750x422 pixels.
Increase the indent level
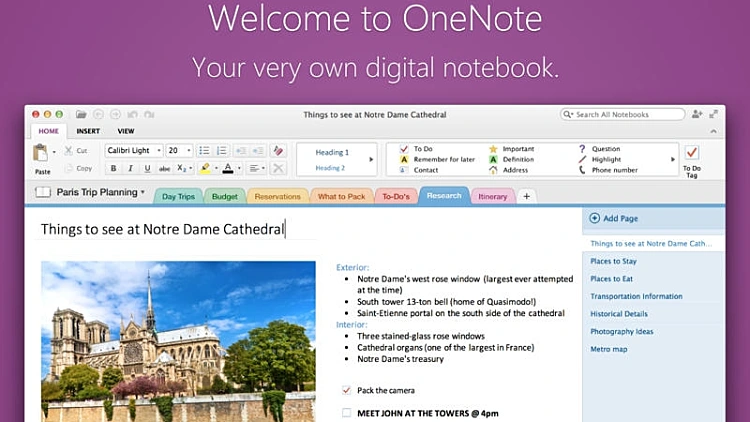coord(258,151)
